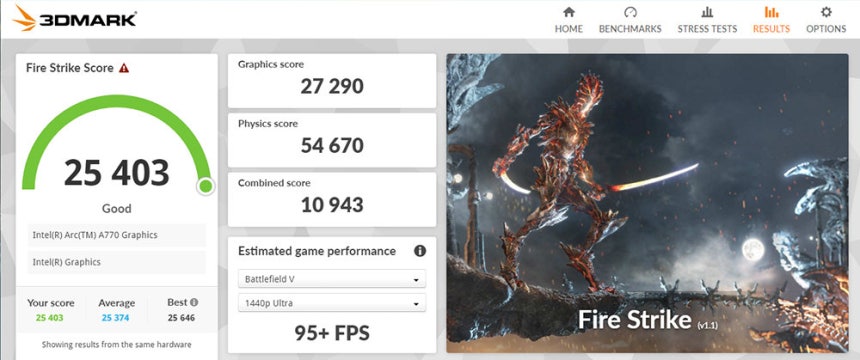Click the 3DMark logo

pyautogui.click(x=74, y=18)
